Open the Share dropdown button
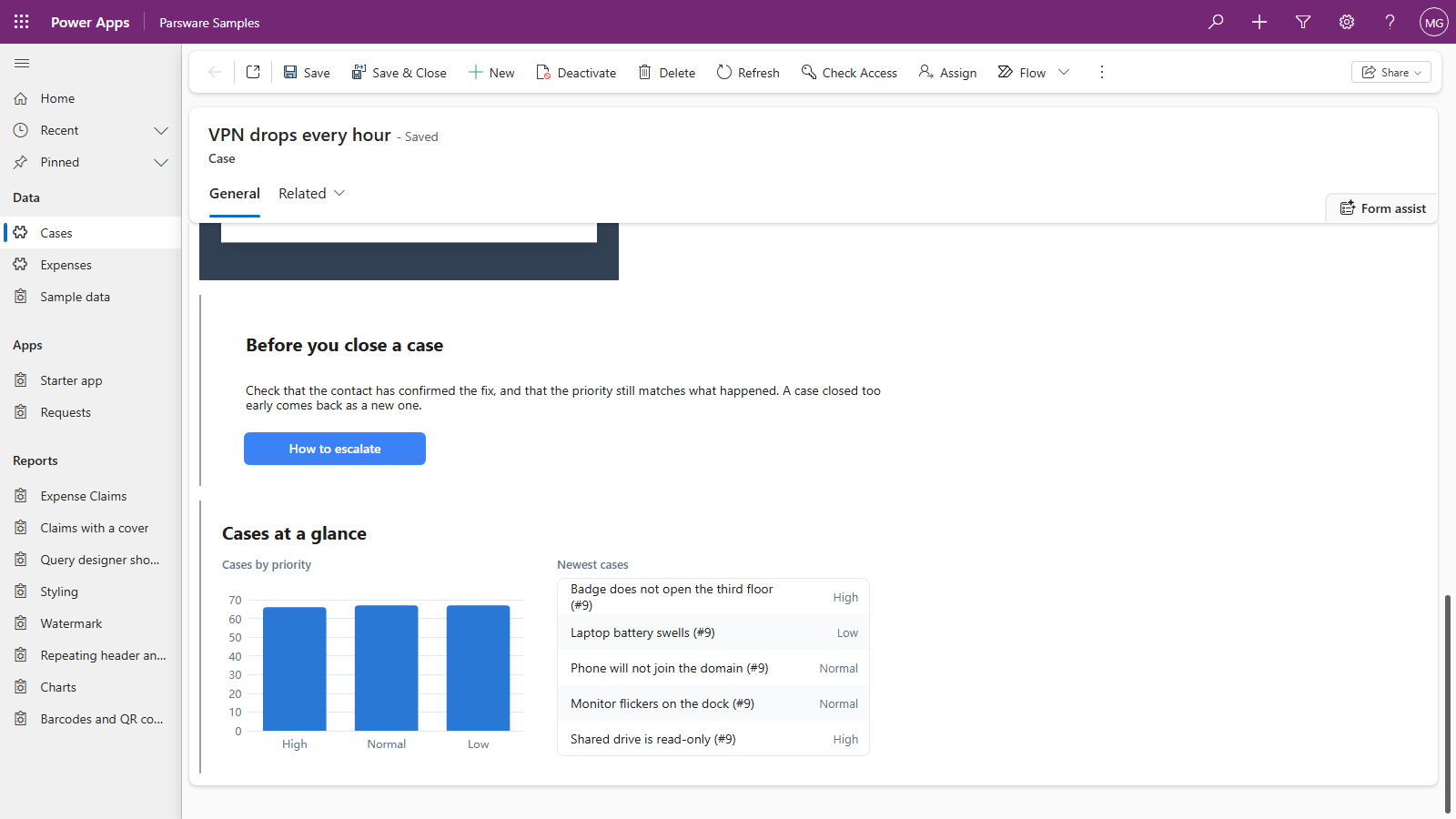This screenshot has height=819, width=1456. point(1391,72)
